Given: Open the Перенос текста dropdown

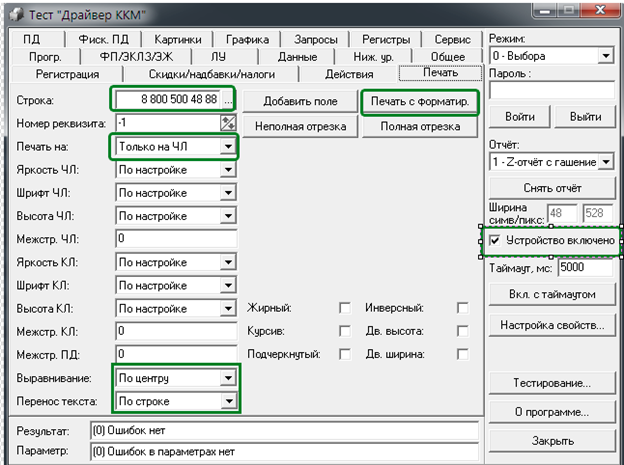Looking at the screenshot, I should [229, 401].
